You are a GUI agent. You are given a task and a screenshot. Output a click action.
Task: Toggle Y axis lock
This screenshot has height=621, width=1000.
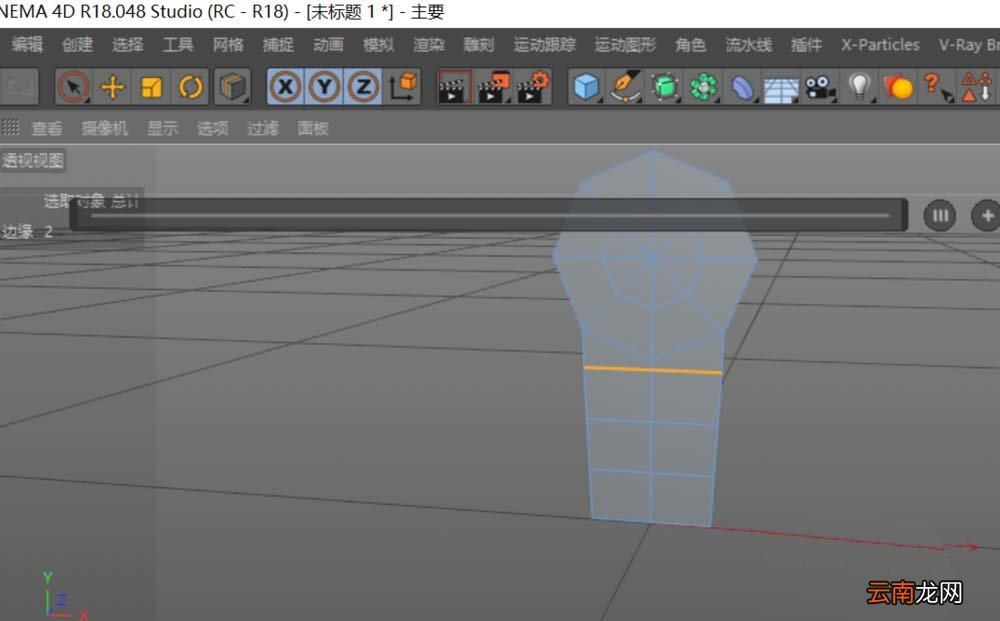click(x=325, y=86)
